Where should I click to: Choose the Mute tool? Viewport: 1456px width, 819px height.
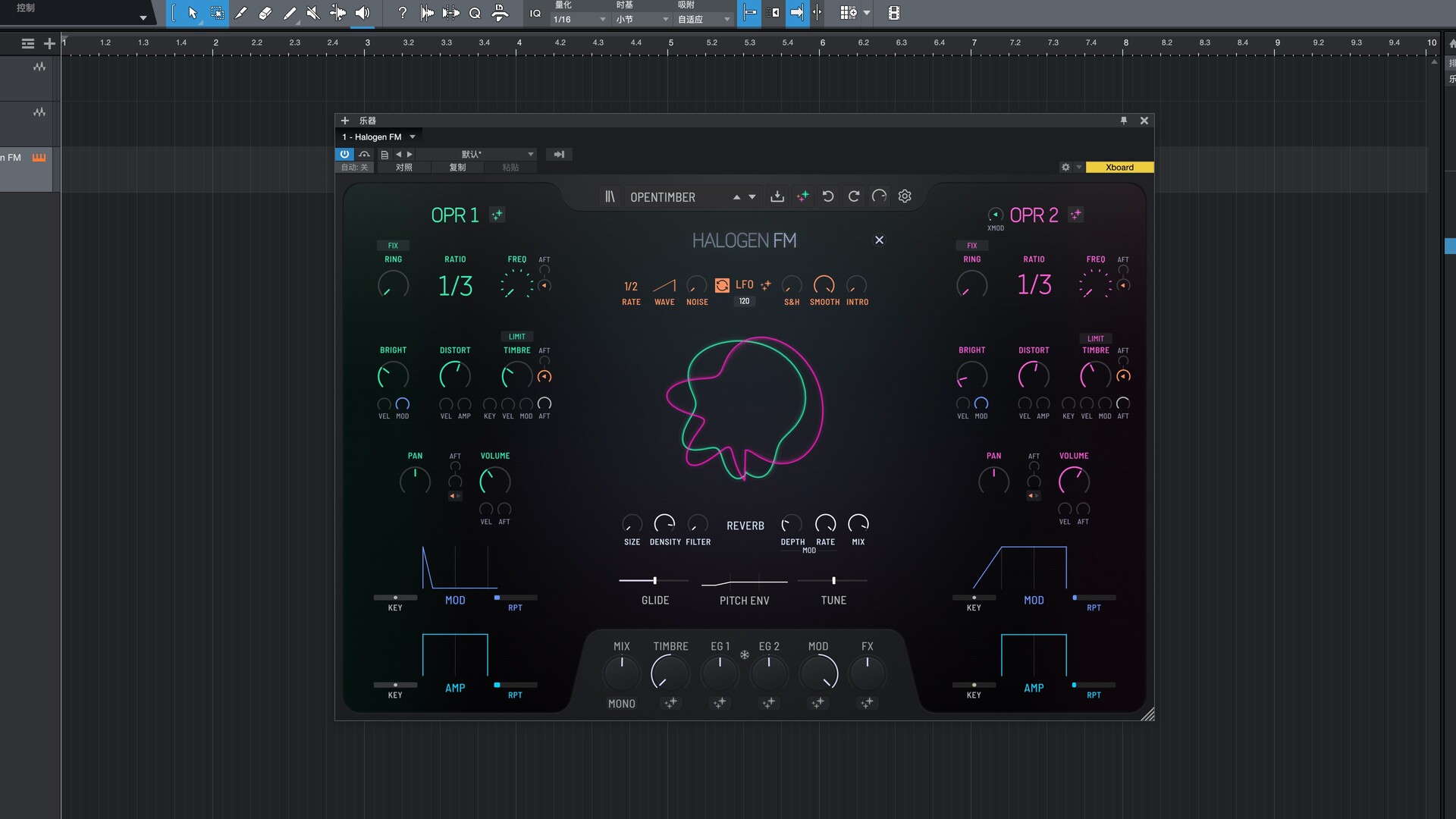point(313,13)
